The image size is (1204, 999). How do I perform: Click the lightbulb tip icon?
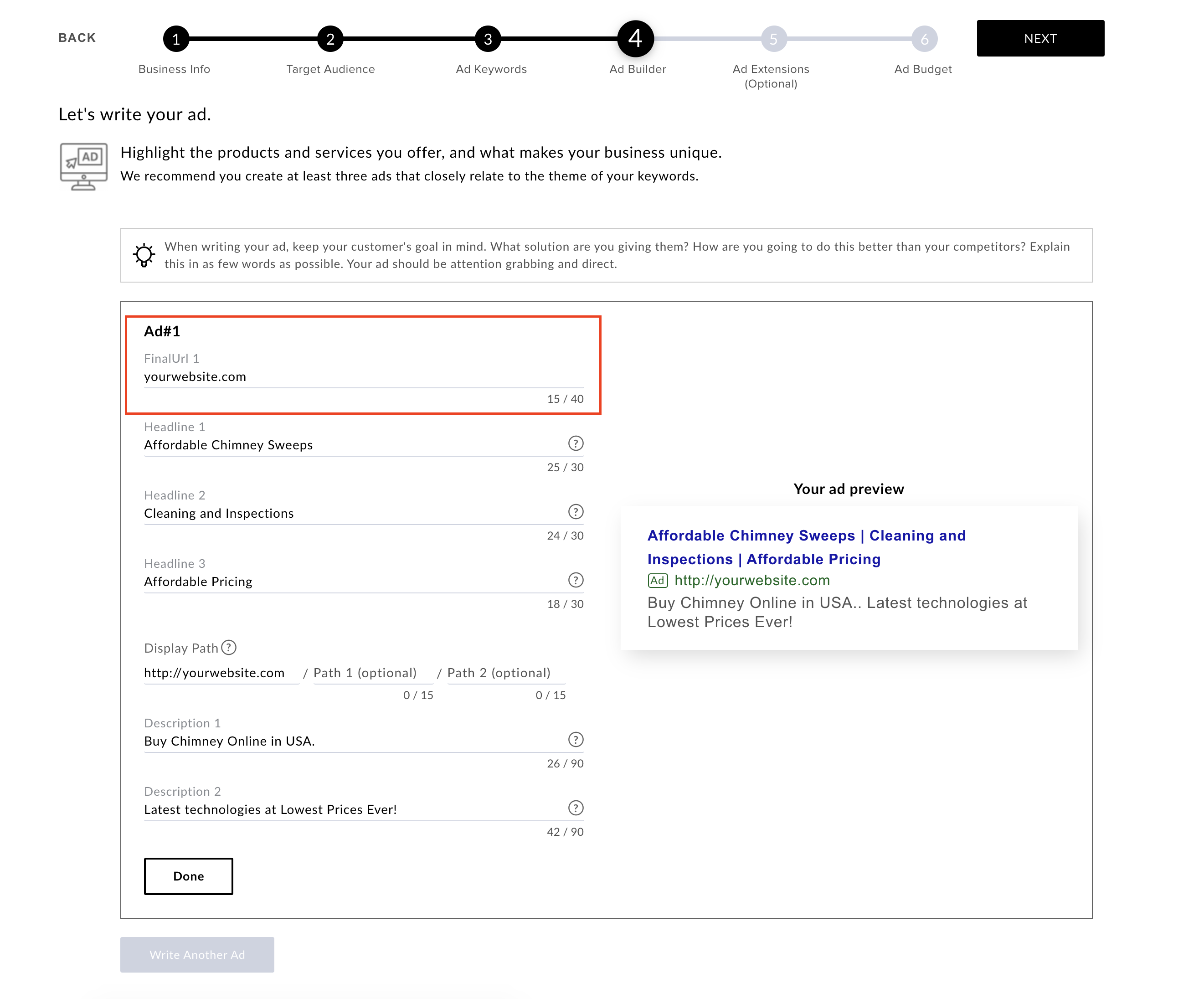click(144, 255)
